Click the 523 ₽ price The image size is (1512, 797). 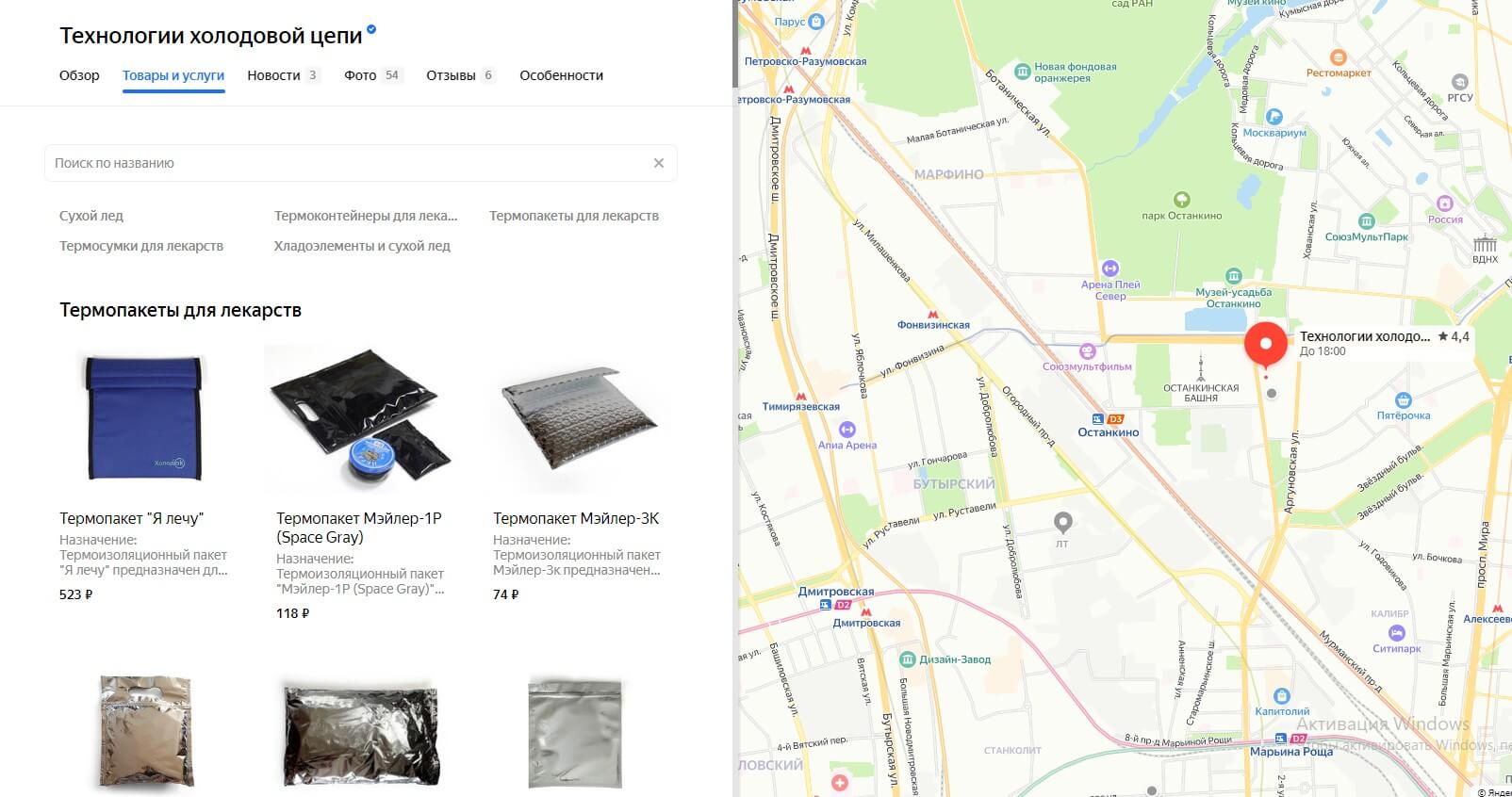(76, 594)
